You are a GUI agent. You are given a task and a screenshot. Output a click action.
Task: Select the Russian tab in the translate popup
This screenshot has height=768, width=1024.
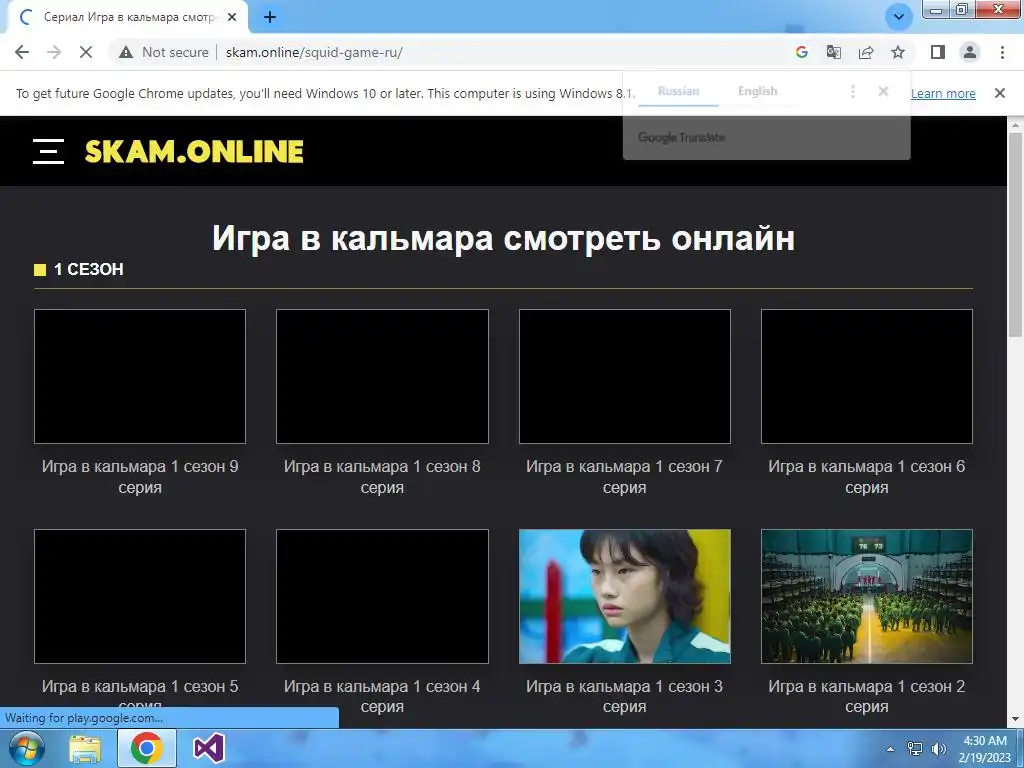pos(679,91)
